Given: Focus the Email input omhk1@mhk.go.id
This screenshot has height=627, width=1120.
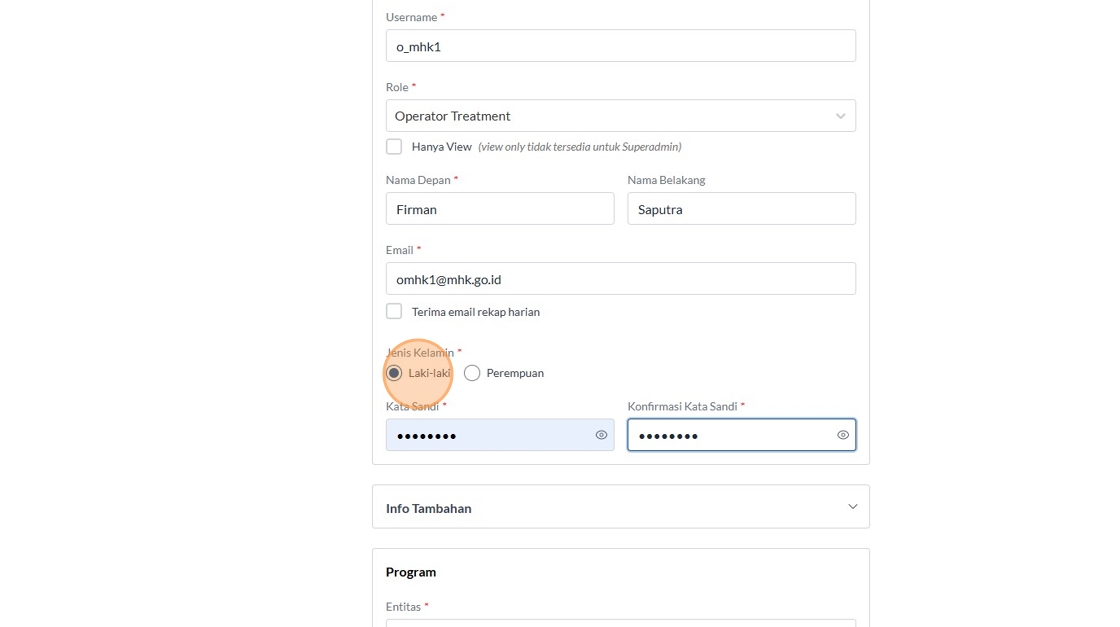Looking at the screenshot, I should [x=620, y=279].
